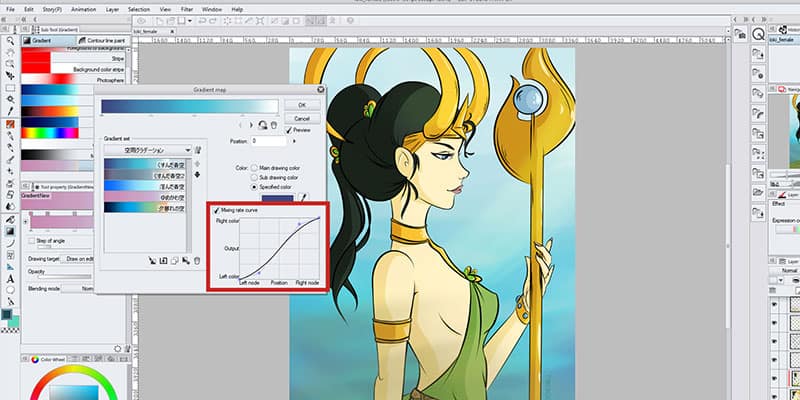This screenshot has height=400, width=800.
Task: Select the Auto select wand tool
Action: tap(10, 99)
